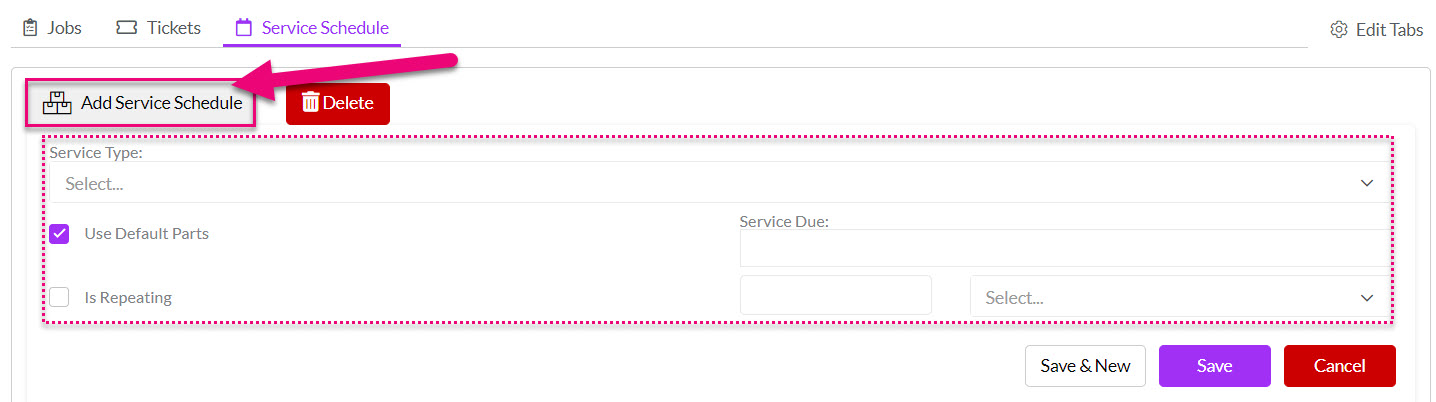
Task: Switch to the Jobs tab
Action: [52, 28]
